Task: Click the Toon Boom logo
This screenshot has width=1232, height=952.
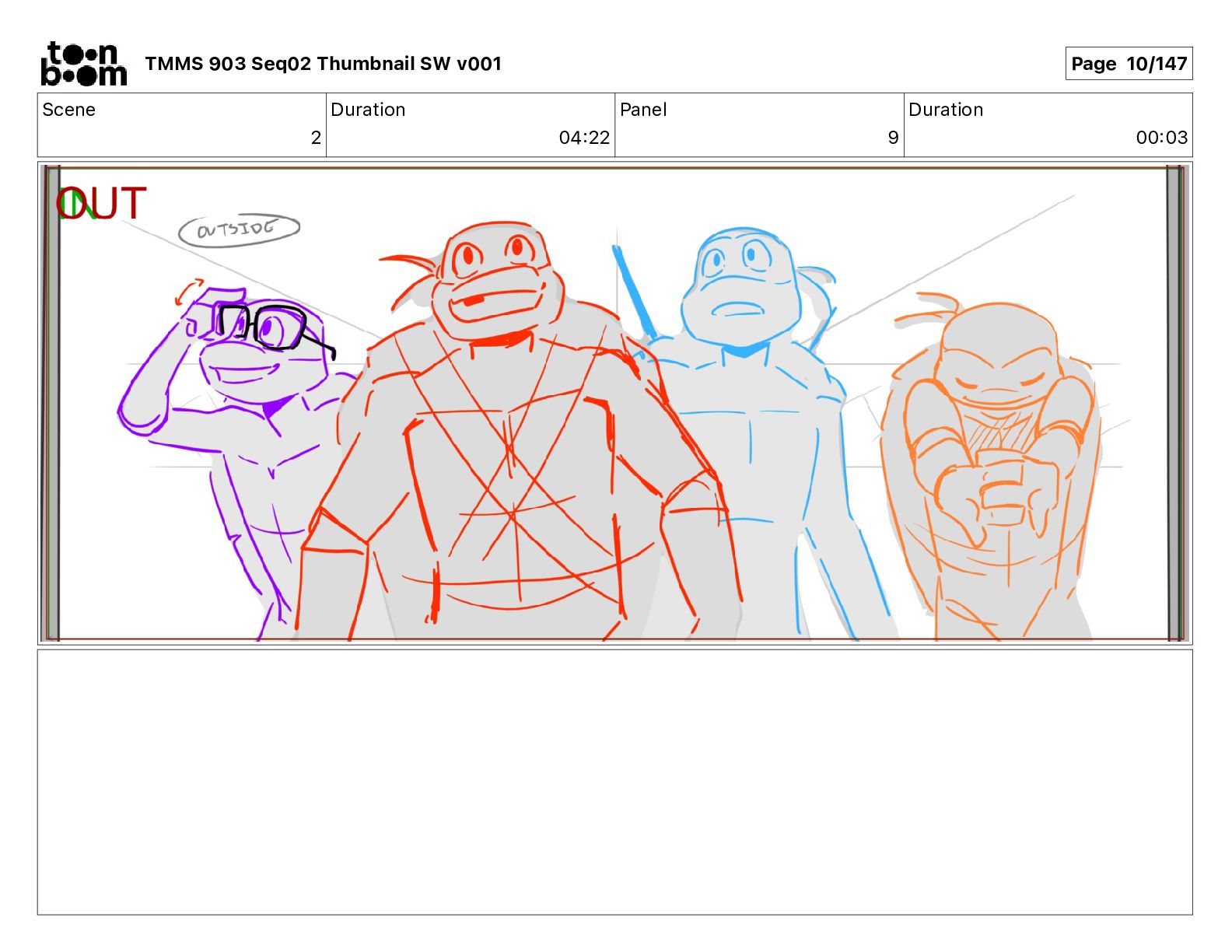Action: point(83,64)
